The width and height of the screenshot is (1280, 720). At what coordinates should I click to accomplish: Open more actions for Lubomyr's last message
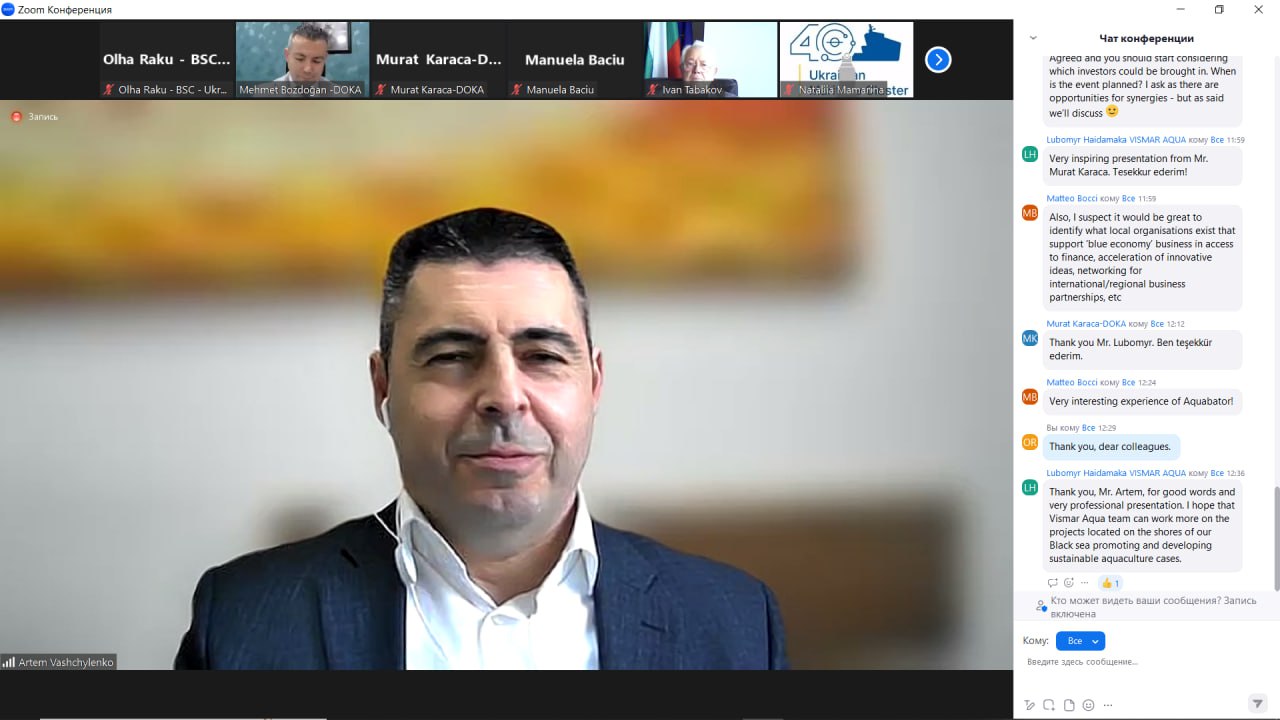pos(1084,583)
